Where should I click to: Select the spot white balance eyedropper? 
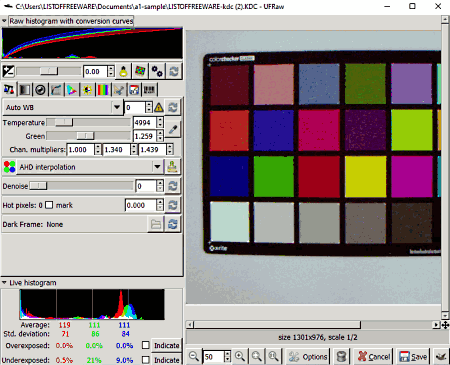pos(173,129)
